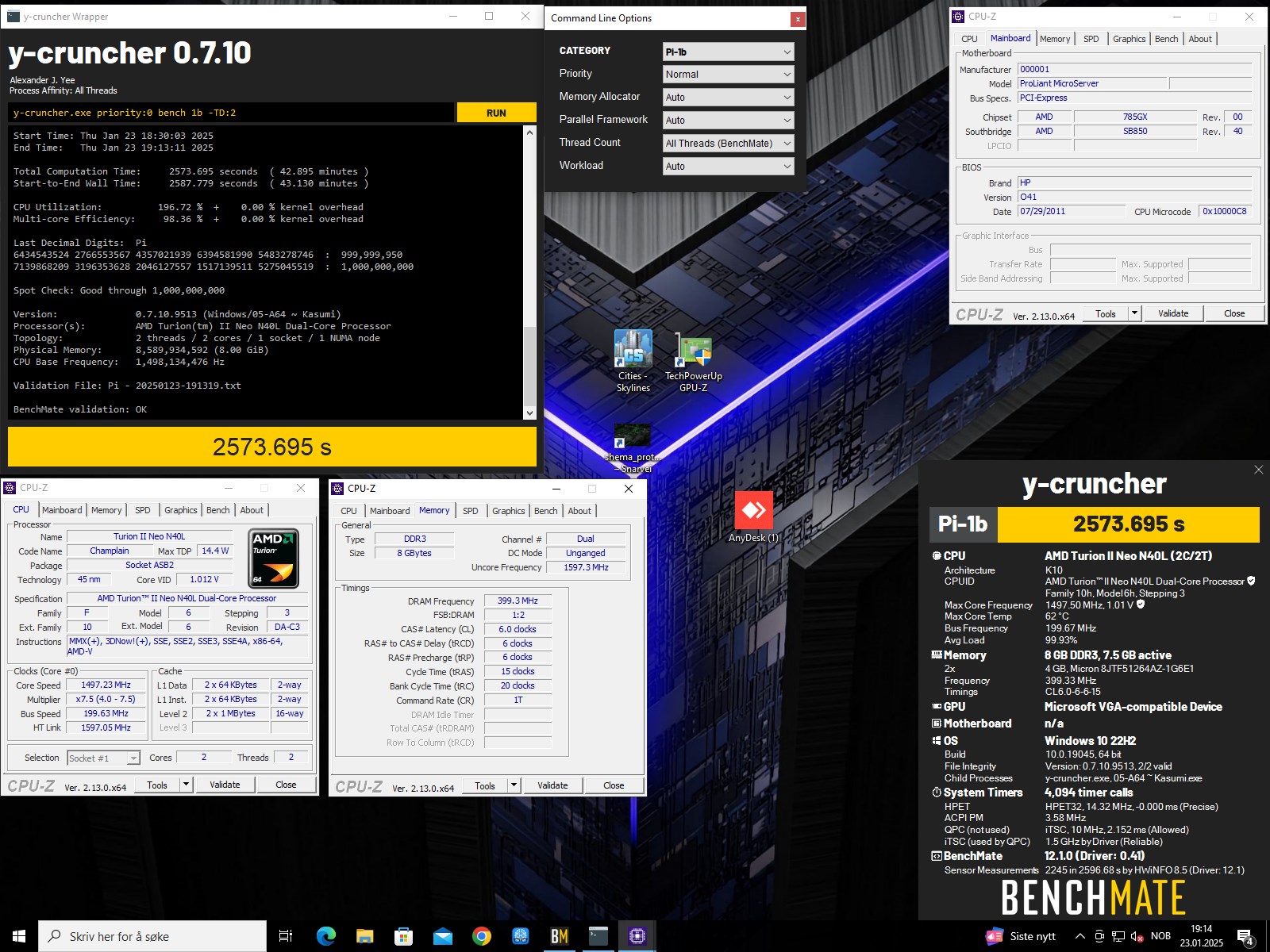This screenshot has width=1270, height=952.
Task: Open the CATEGORY dropdown showing Pi-1b
Action: pos(728,52)
